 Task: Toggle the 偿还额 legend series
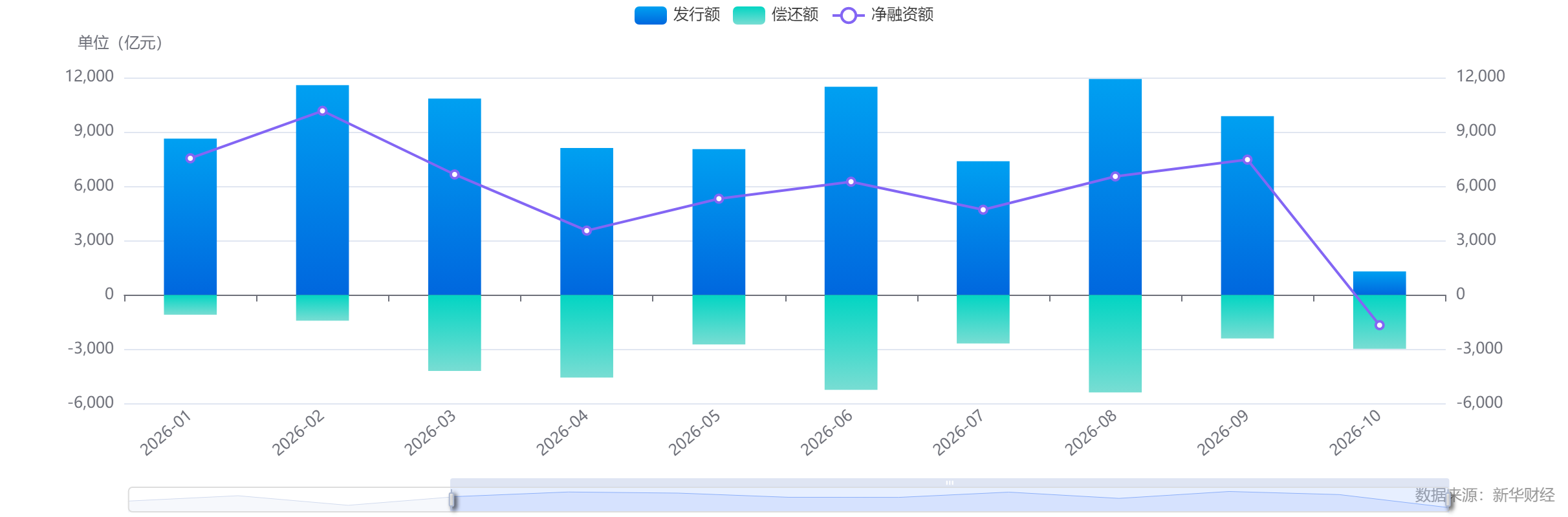776,15
